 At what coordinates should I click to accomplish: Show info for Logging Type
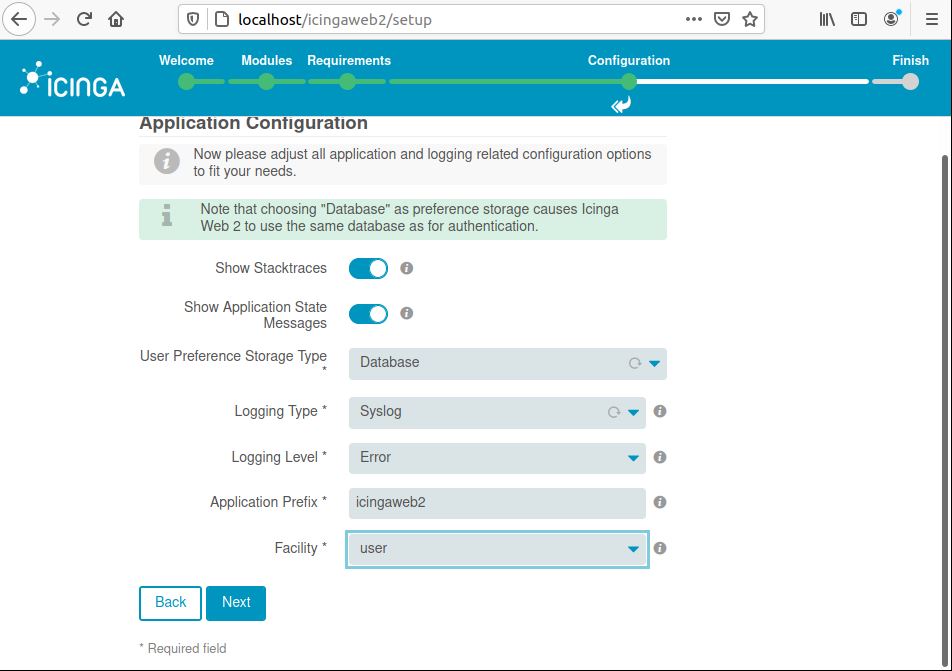click(x=660, y=411)
